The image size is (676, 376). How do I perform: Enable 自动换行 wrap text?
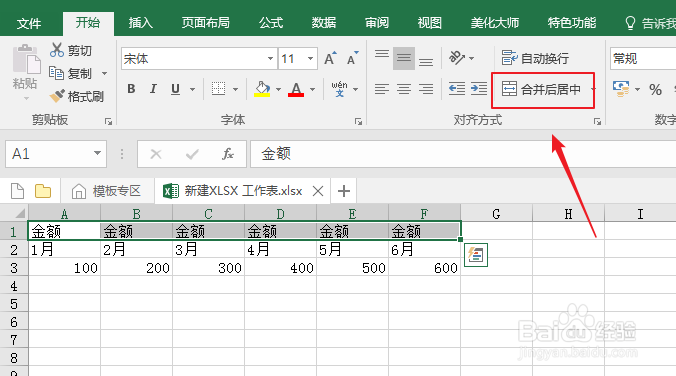[535, 58]
